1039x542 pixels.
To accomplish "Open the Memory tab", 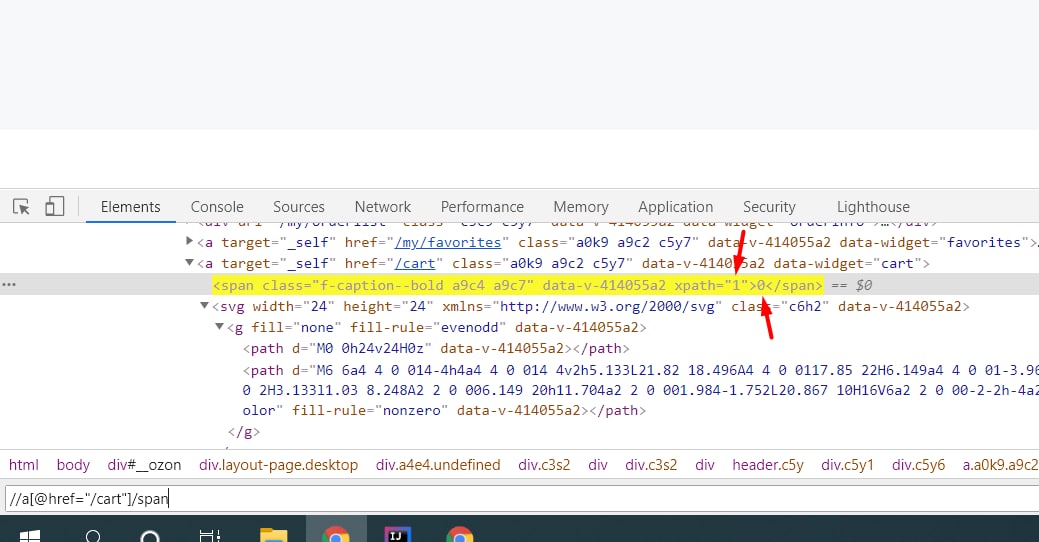I will [x=581, y=207].
